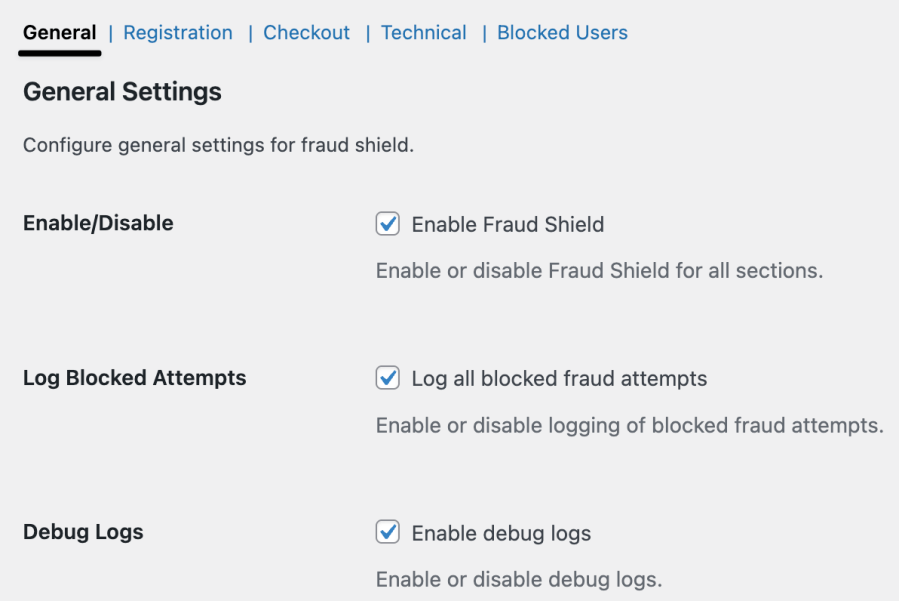The width and height of the screenshot is (899, 601).
Task: Click the black underline beneath the General tab
Action: click(60, 50)
